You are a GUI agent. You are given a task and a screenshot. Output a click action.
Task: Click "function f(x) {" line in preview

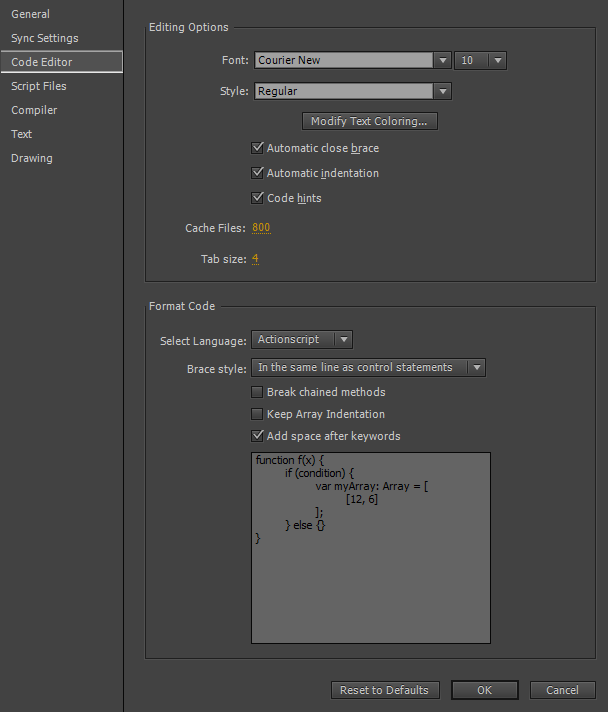point(290,460)
